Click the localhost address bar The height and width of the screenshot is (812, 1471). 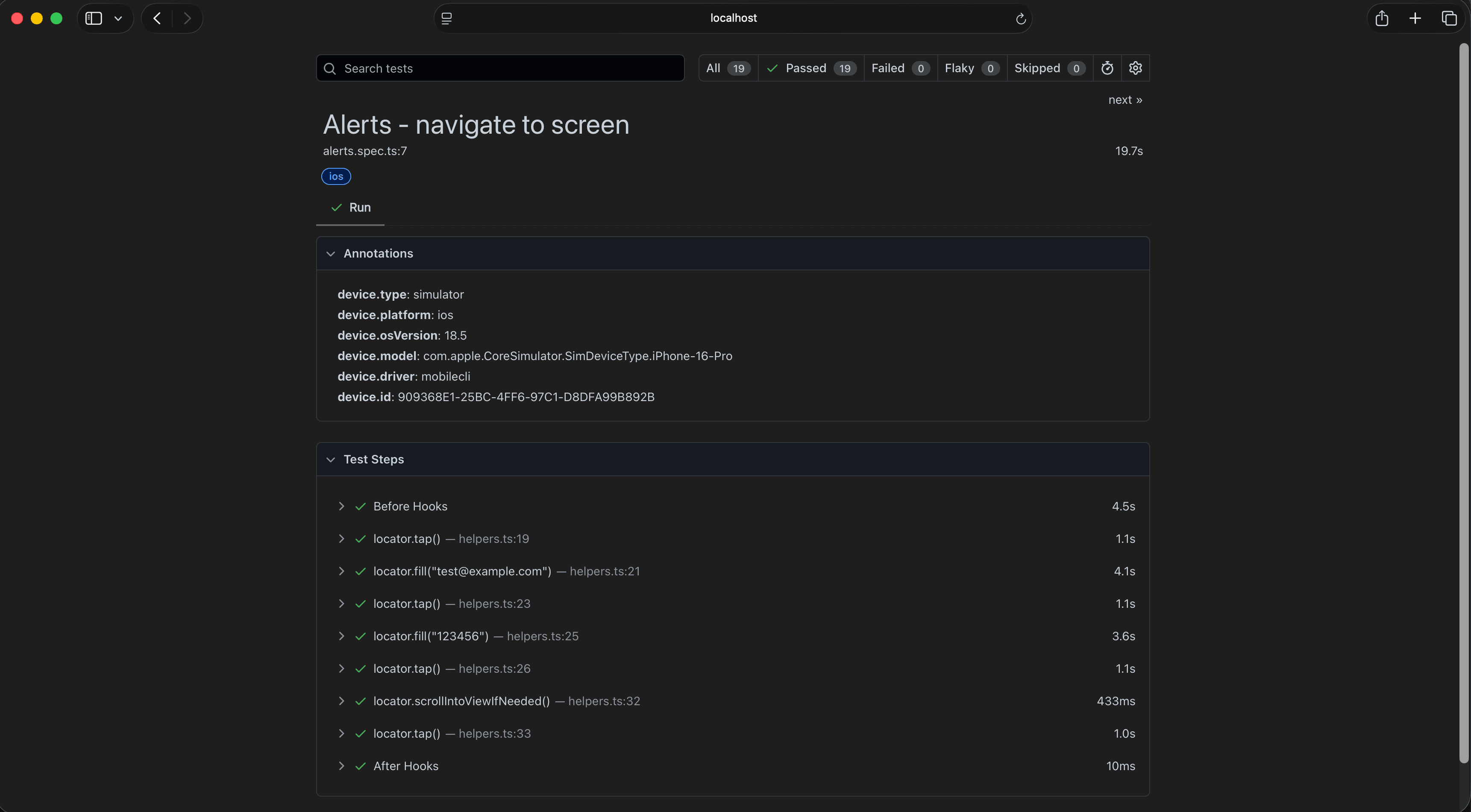click(733, 18)
